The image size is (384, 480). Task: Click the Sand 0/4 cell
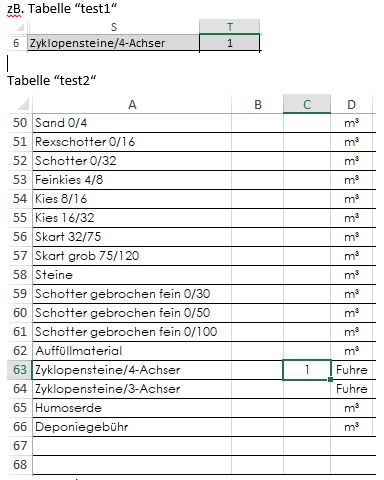click(x=132, y=123)
